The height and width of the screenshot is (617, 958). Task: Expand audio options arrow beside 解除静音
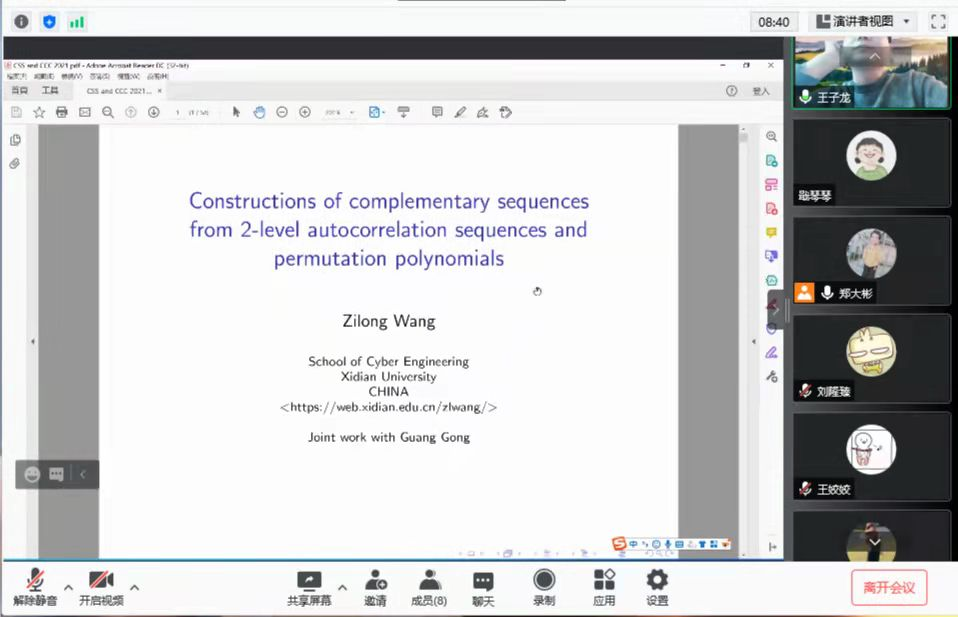68,587
